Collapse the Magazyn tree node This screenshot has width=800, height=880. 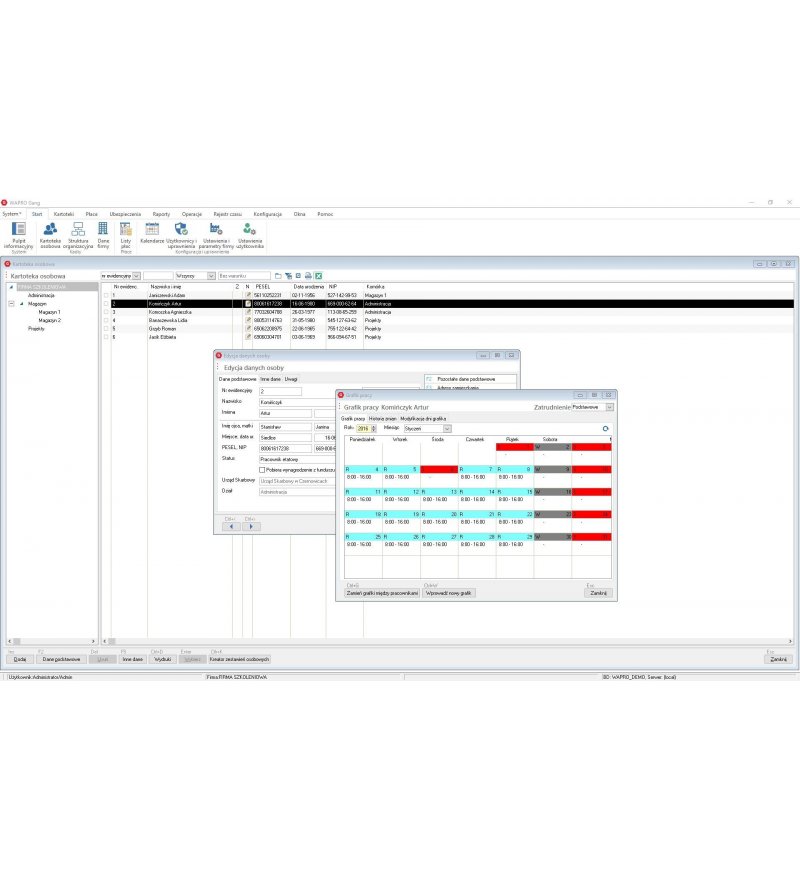(11, 304)
